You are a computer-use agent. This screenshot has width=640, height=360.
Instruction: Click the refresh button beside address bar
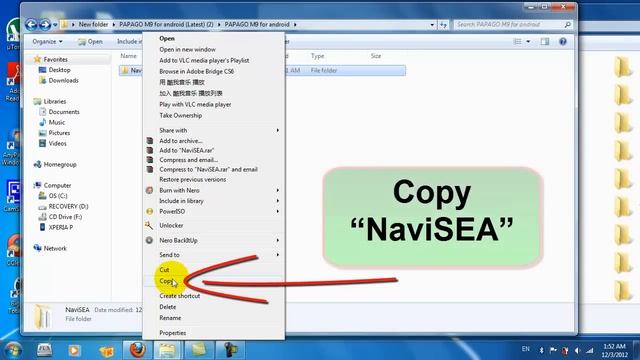pyautogui.click(x=443, y=25)
